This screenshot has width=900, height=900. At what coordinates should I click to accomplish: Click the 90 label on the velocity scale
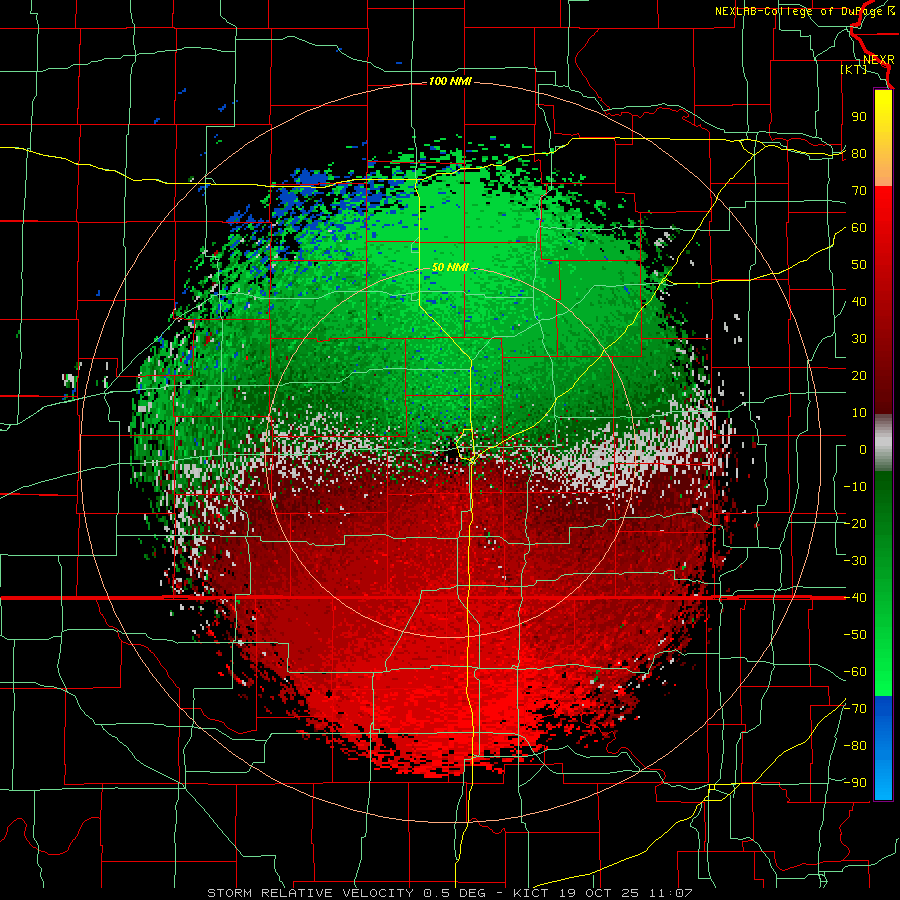point(859,117)
